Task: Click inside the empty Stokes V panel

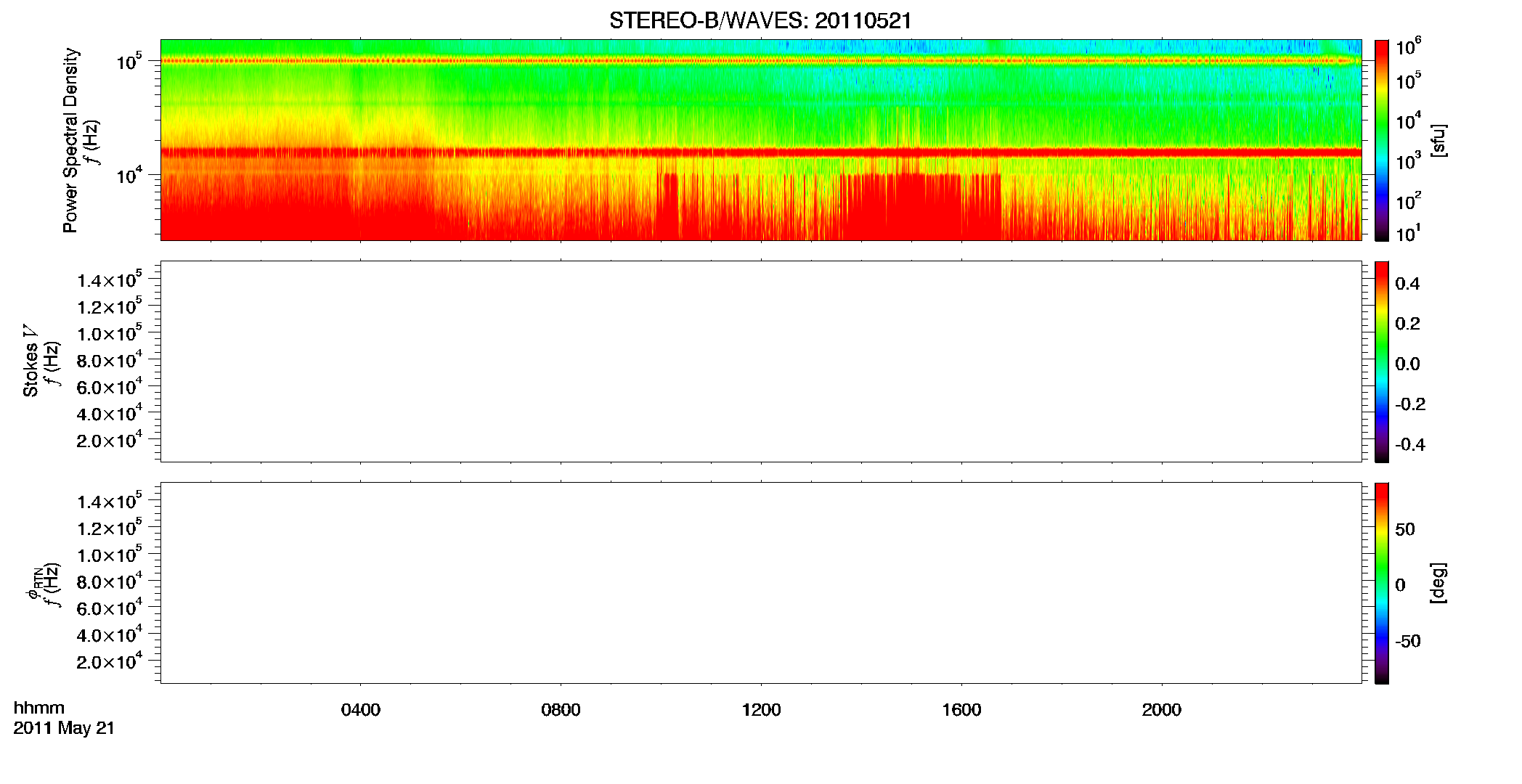Action: pos(761,362)
